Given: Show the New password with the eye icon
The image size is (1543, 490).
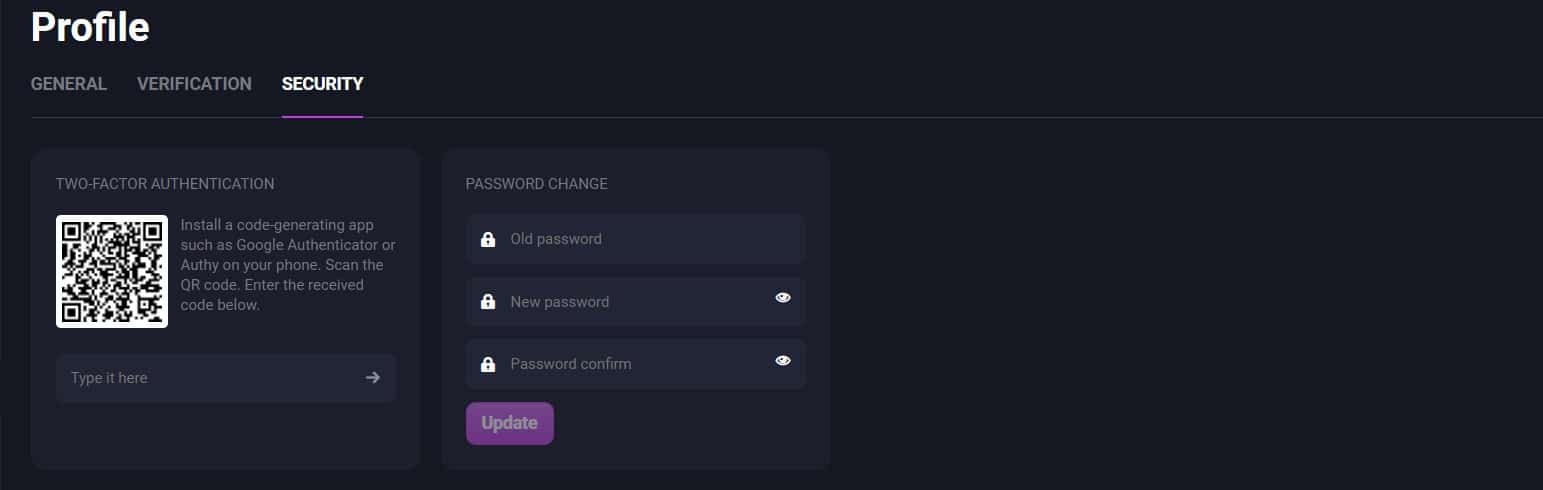Looking at the screenshot, I should click(783, 298).
